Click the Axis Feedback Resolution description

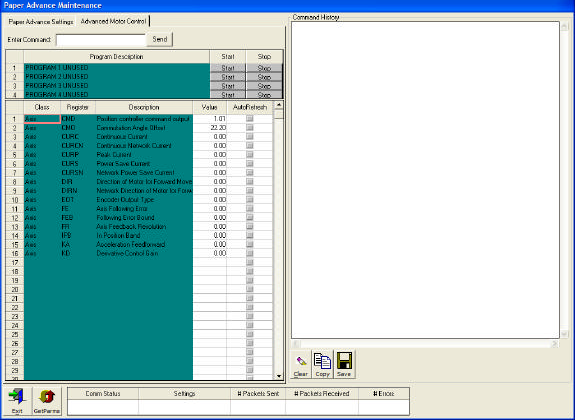pyautogui.click(x=144, y=226)
